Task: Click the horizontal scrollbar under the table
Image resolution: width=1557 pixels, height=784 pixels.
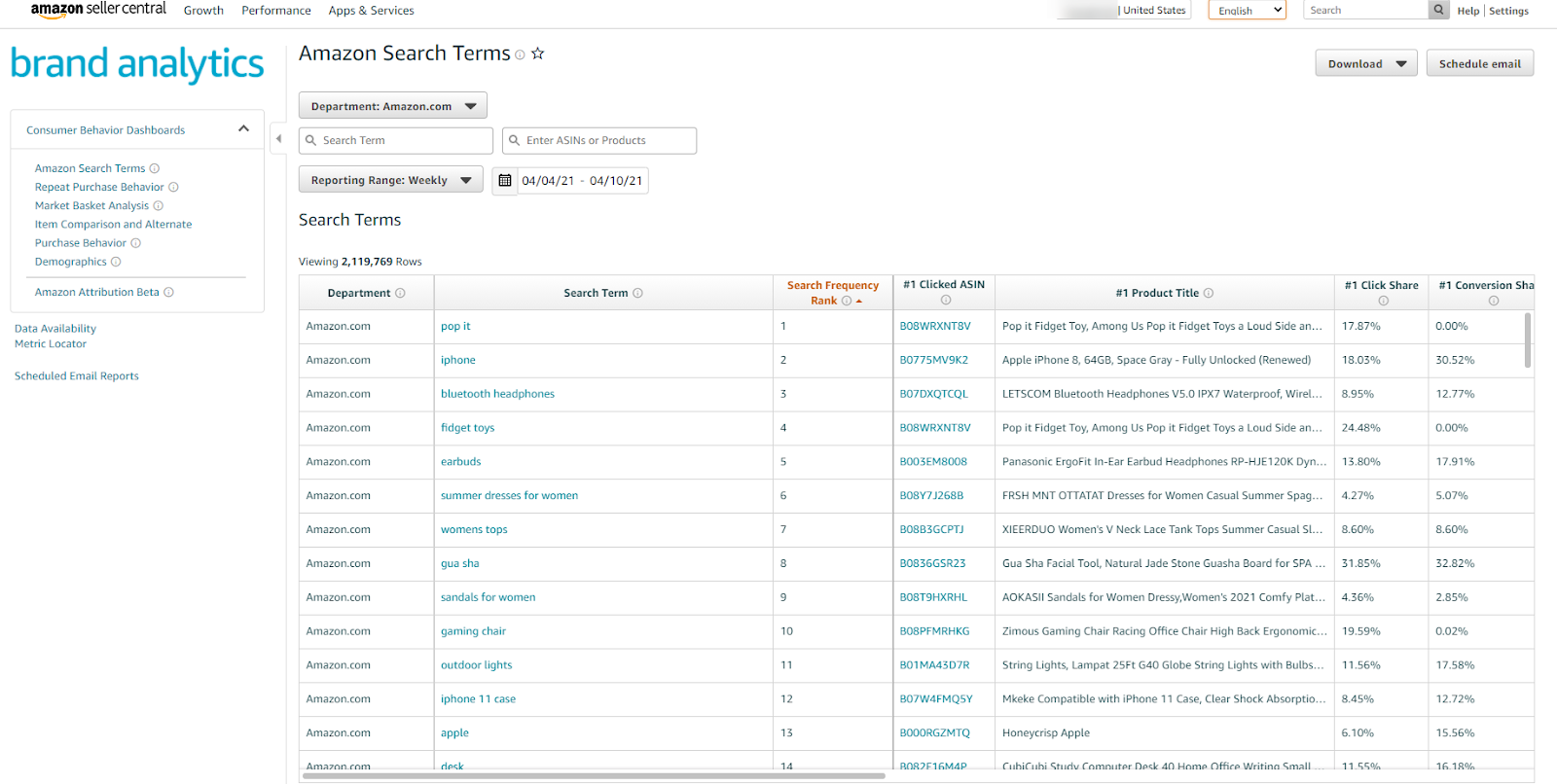Action: pos(594,776)
